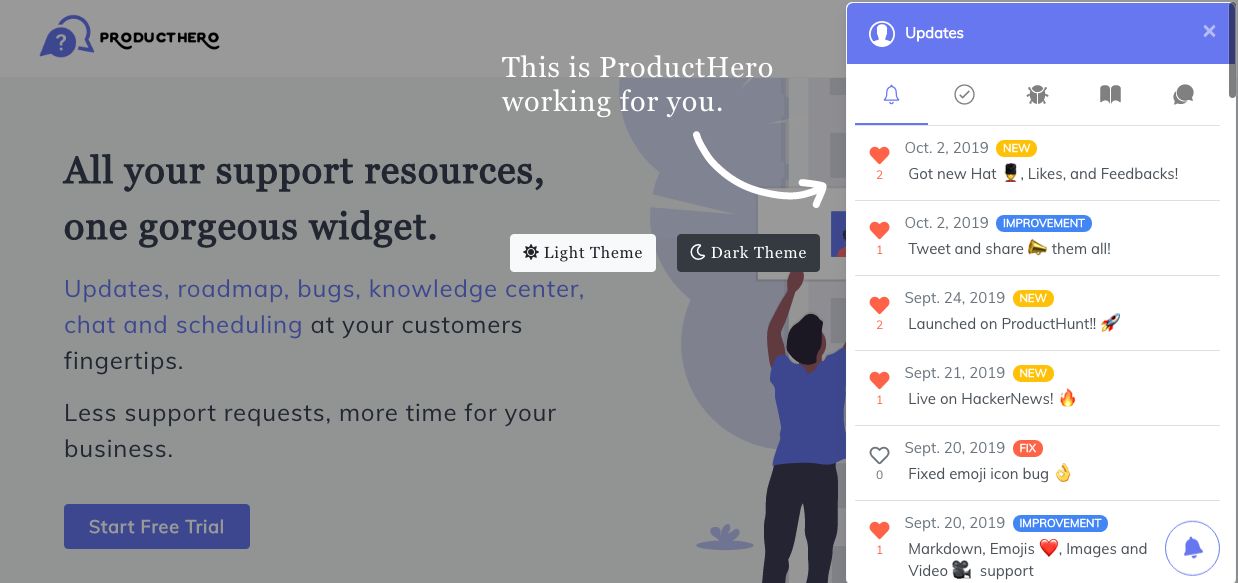Switch to Light Theme

click(x=583, y=253)
